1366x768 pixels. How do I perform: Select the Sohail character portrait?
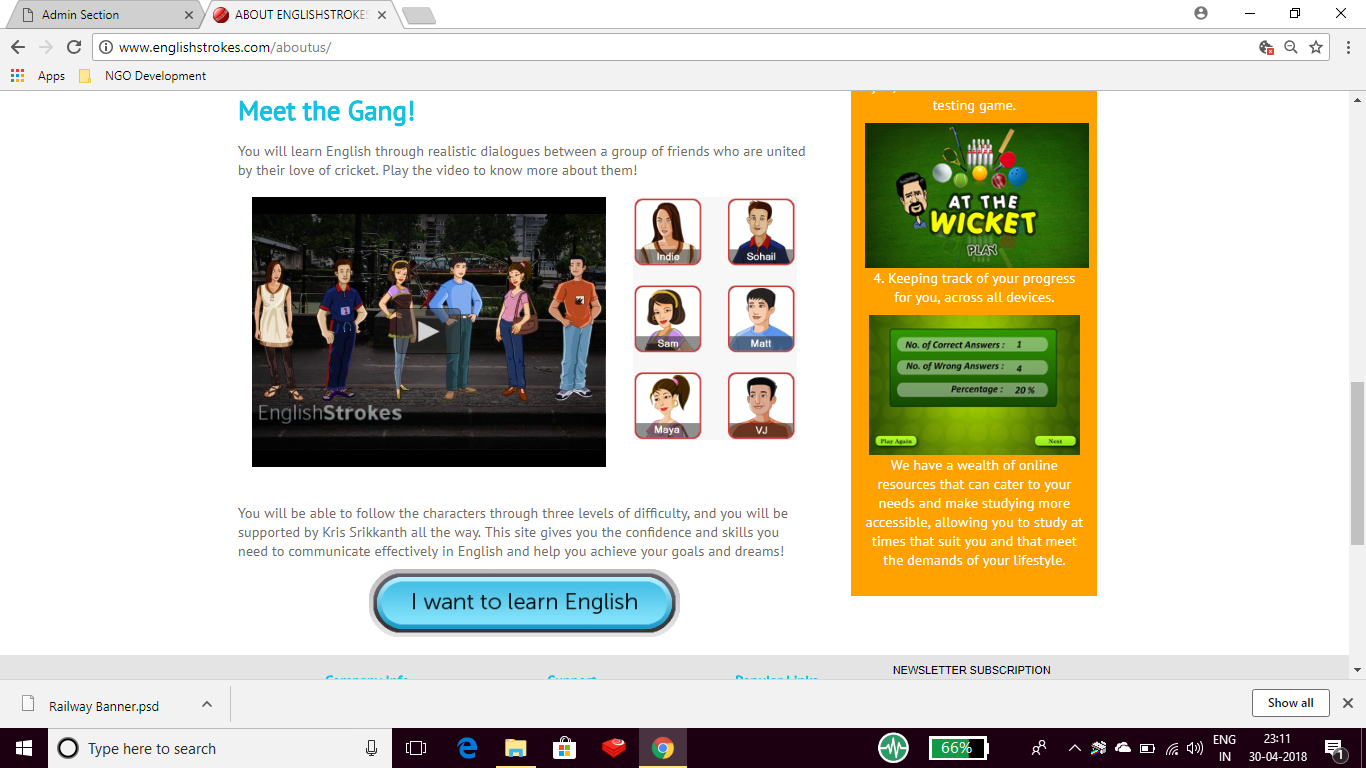[761, 232]
